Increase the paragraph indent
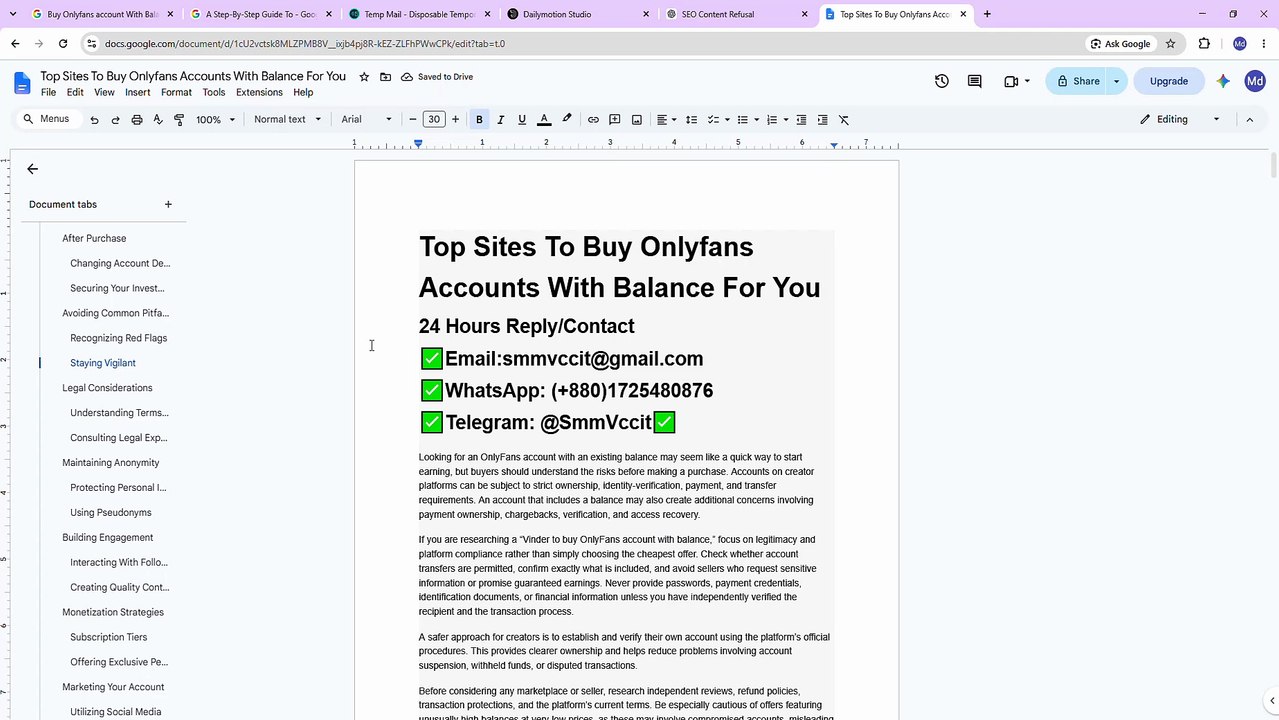Screen dimensions: 1279x720 pos(822,119)
